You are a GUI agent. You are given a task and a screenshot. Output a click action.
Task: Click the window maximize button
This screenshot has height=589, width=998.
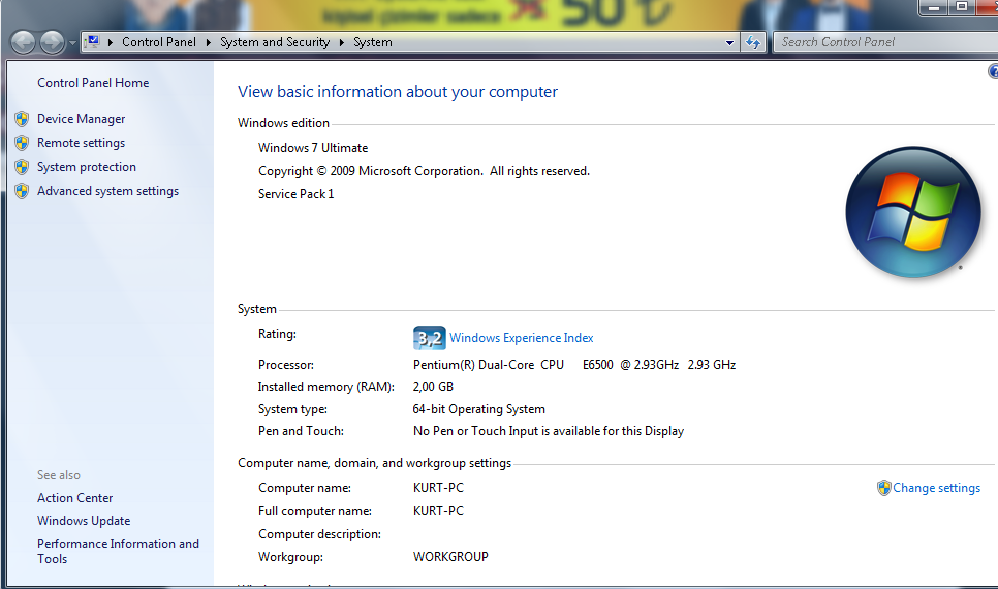pos(962,7)
